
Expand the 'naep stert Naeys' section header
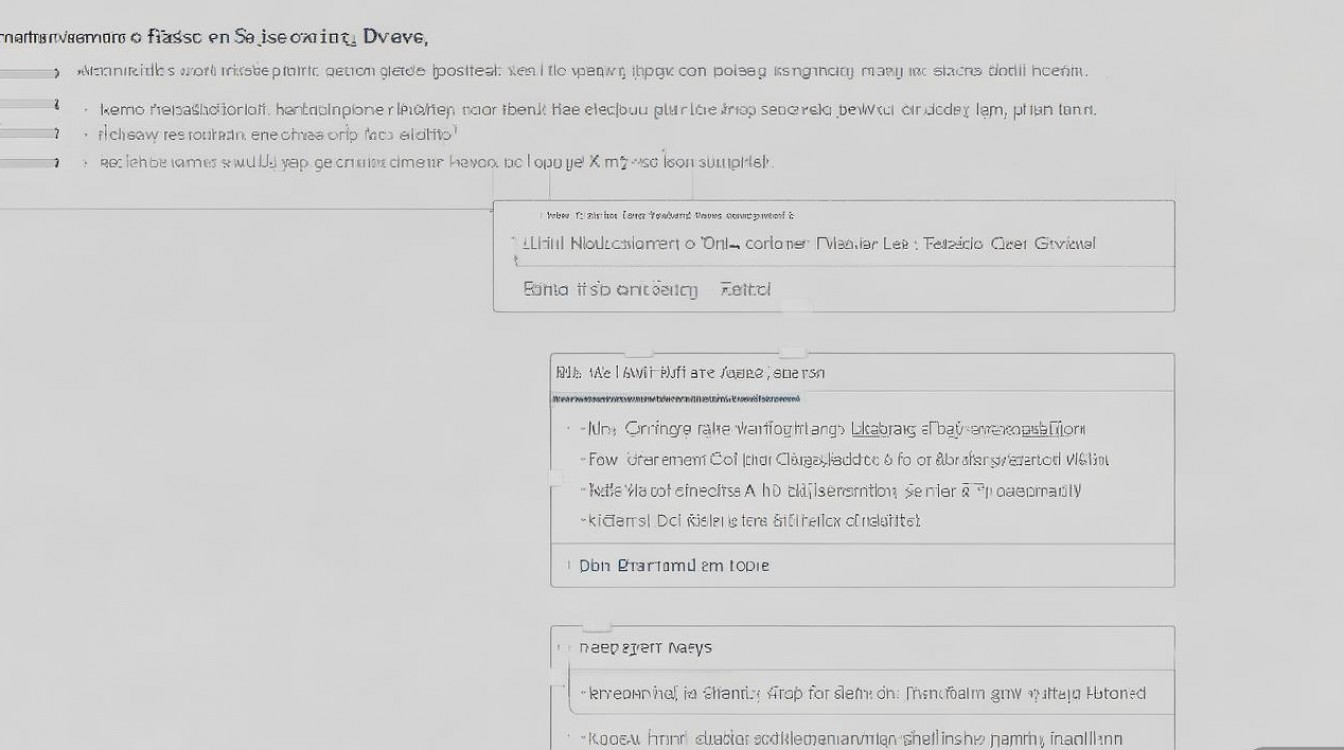tap(646, 648)
